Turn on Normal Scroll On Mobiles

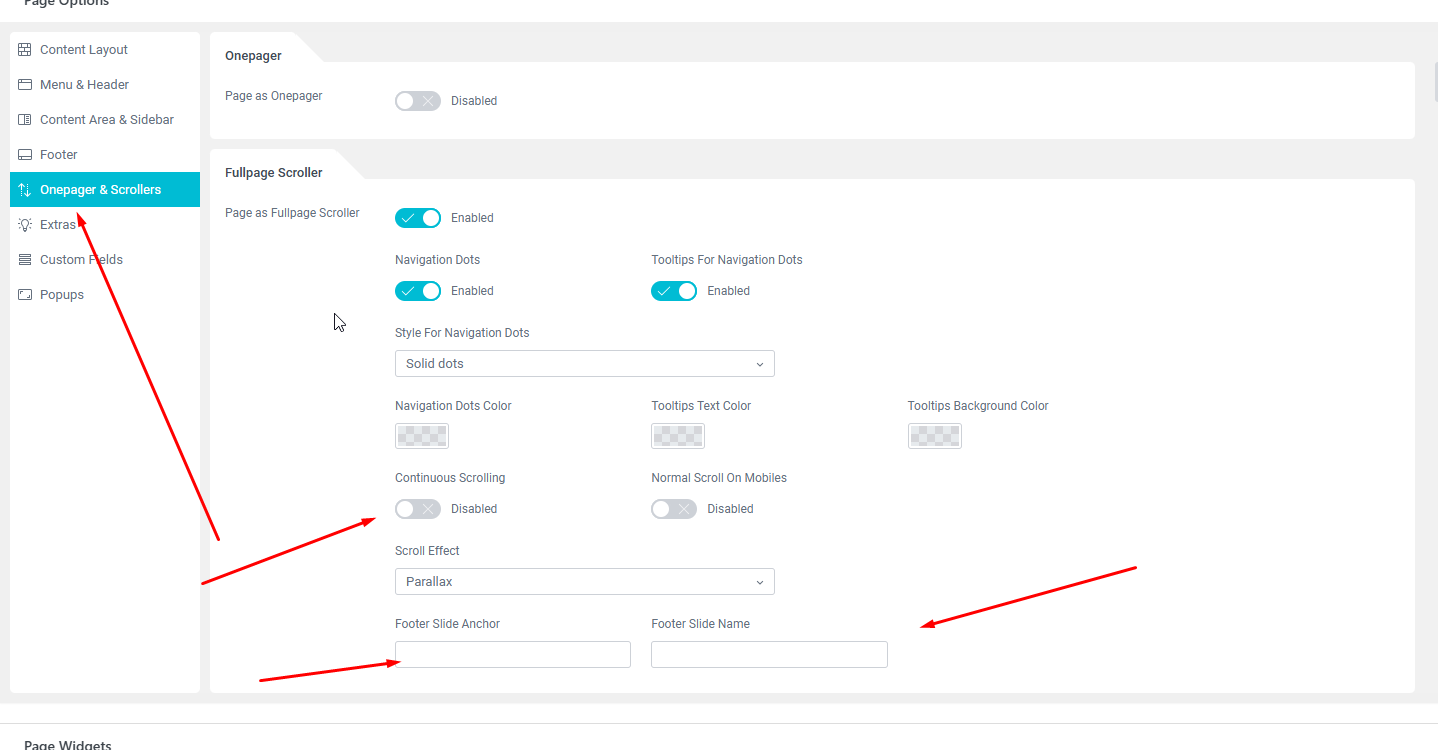click(x=674, y=509)
